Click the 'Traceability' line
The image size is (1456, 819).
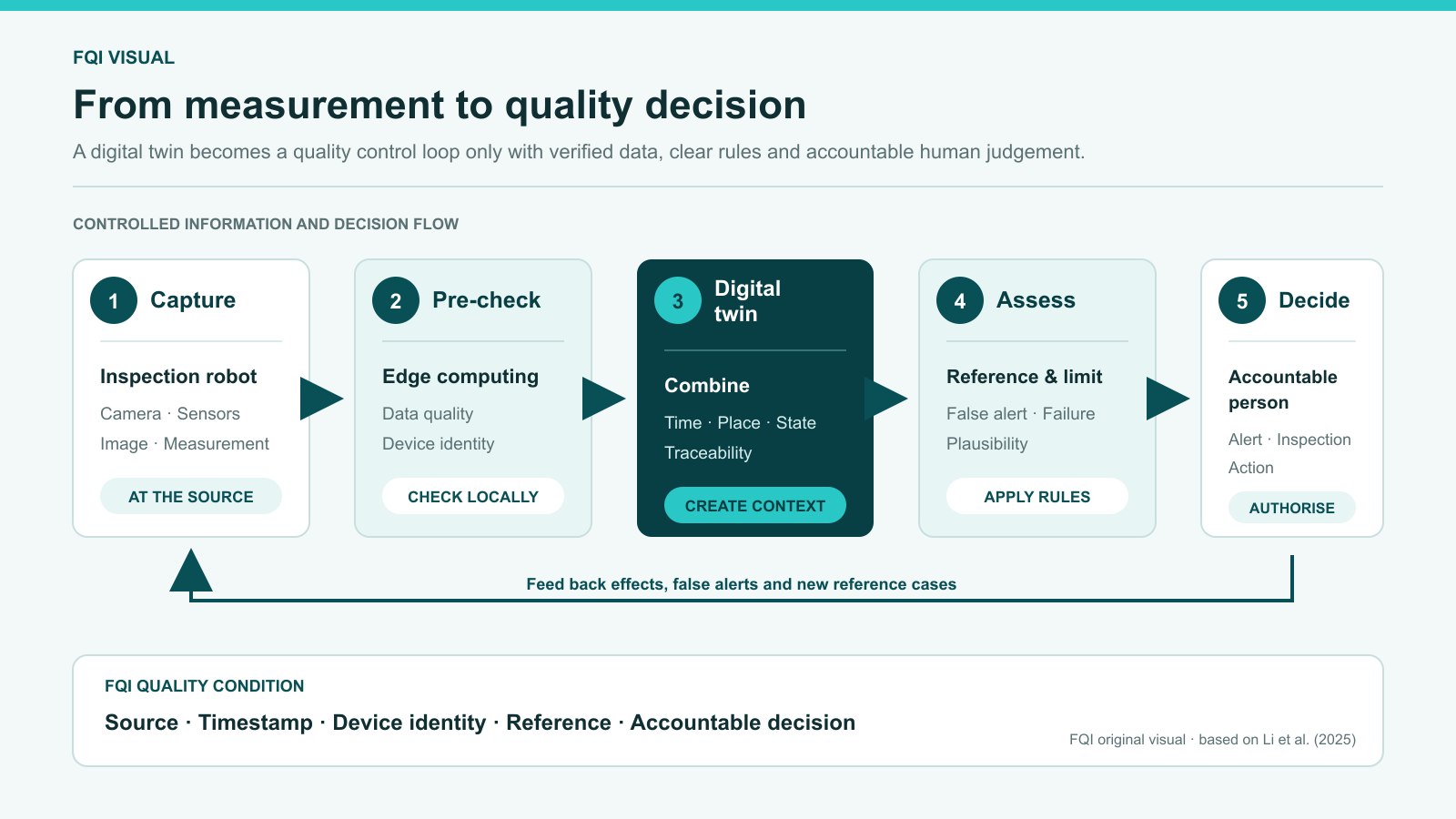click(x=708, y=453)
